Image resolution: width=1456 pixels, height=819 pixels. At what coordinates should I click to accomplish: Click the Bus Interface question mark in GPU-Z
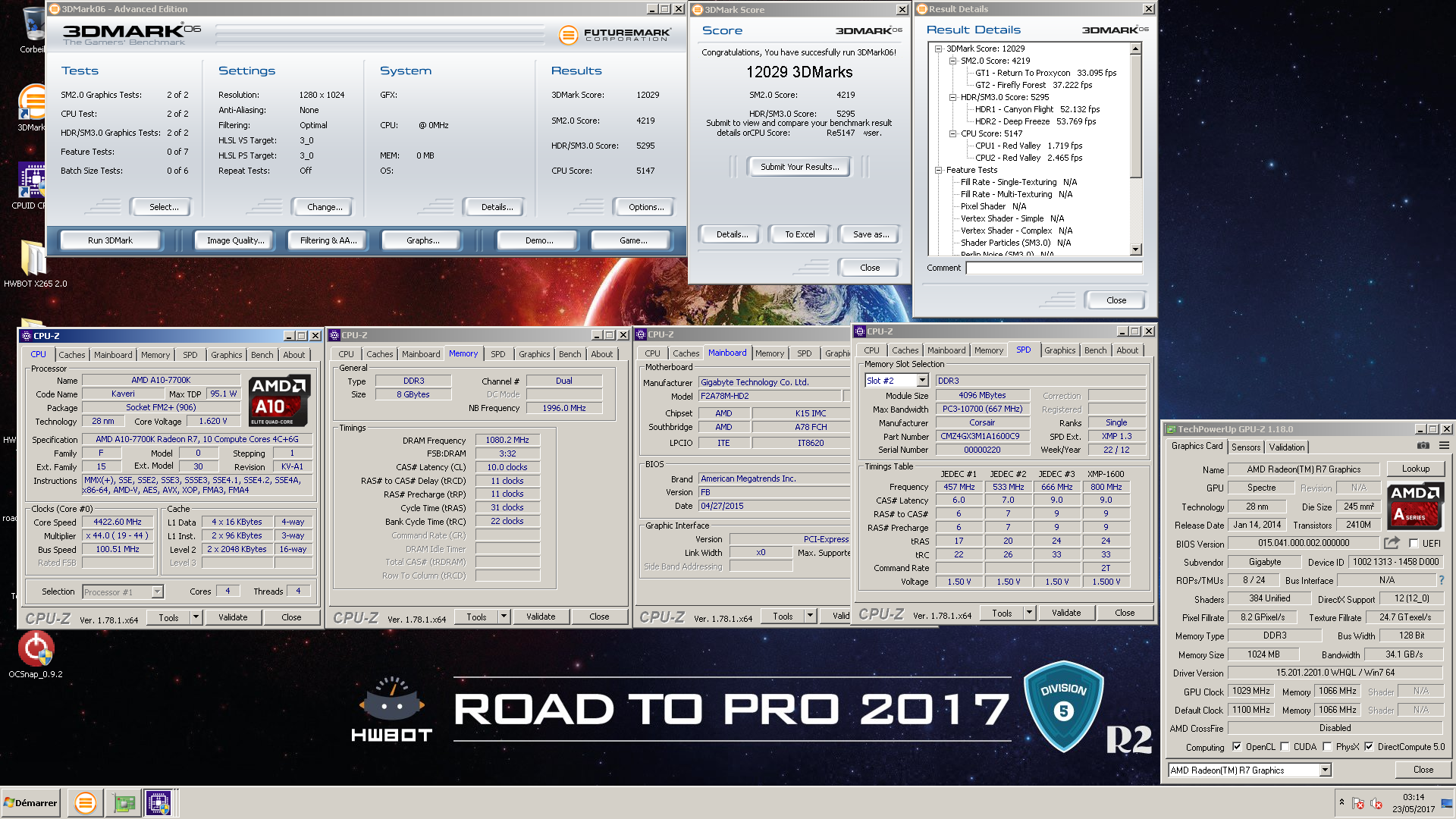point(1442,580)
